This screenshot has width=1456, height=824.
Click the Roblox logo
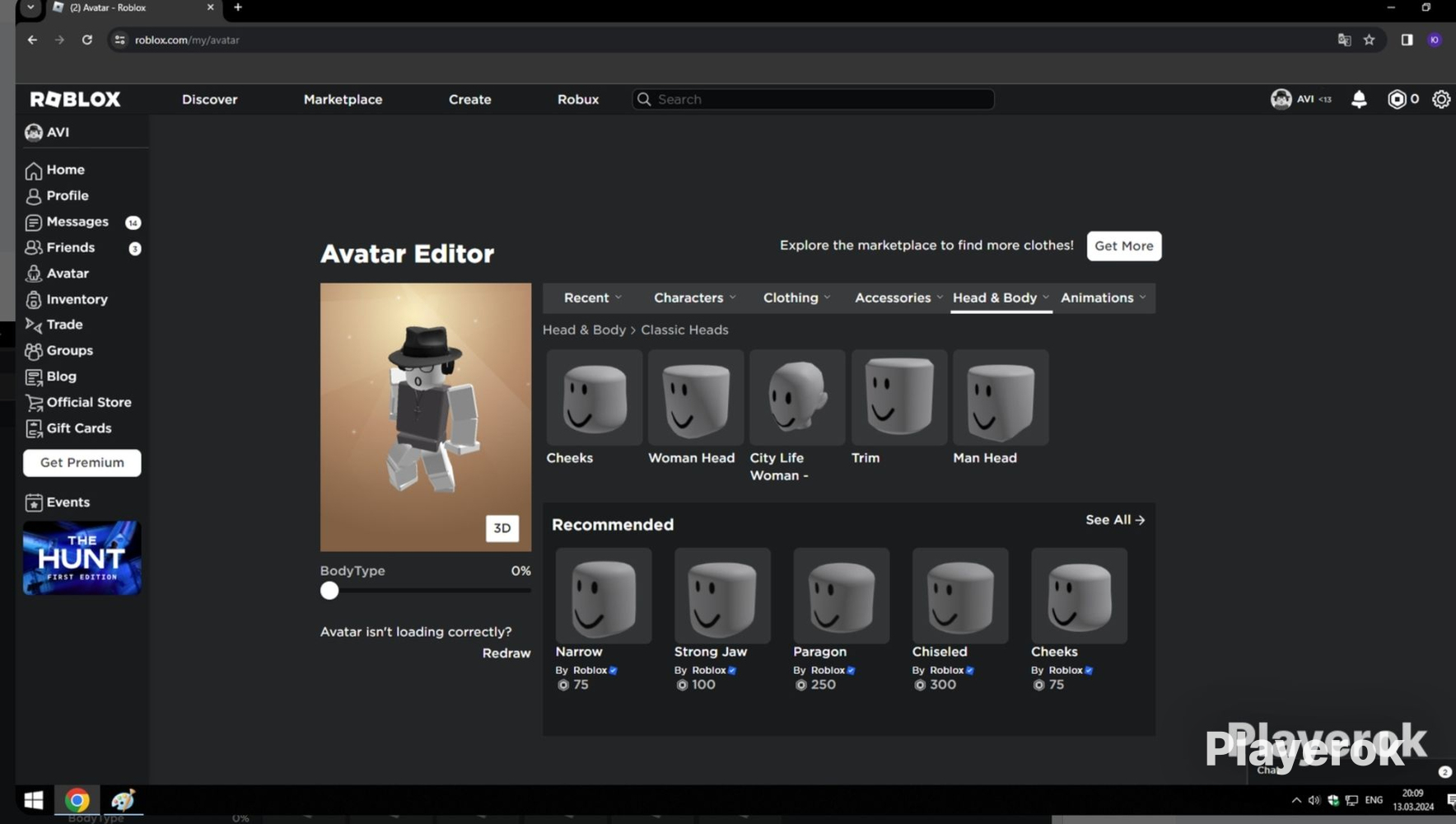click(75, 99)
